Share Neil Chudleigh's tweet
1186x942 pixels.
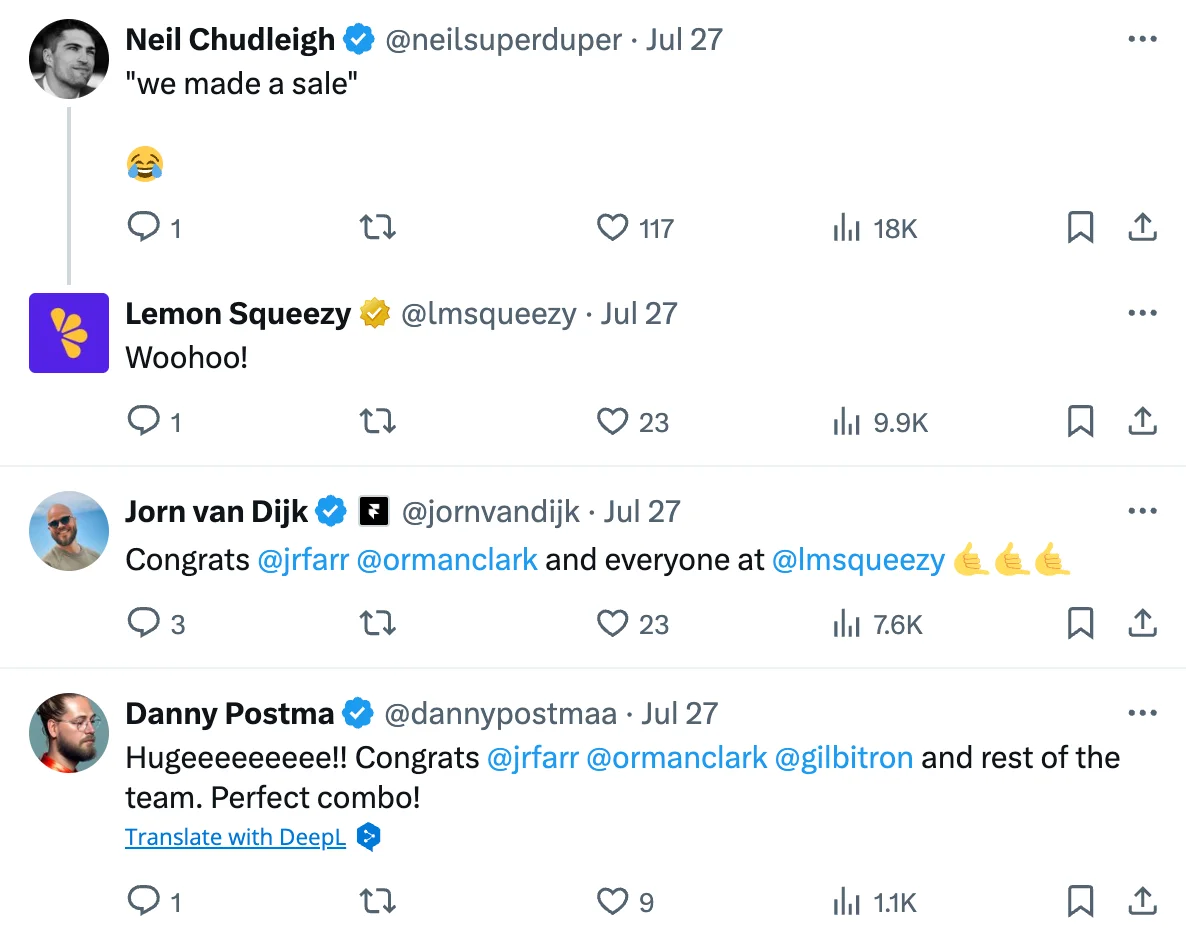tap(1143, 227)
